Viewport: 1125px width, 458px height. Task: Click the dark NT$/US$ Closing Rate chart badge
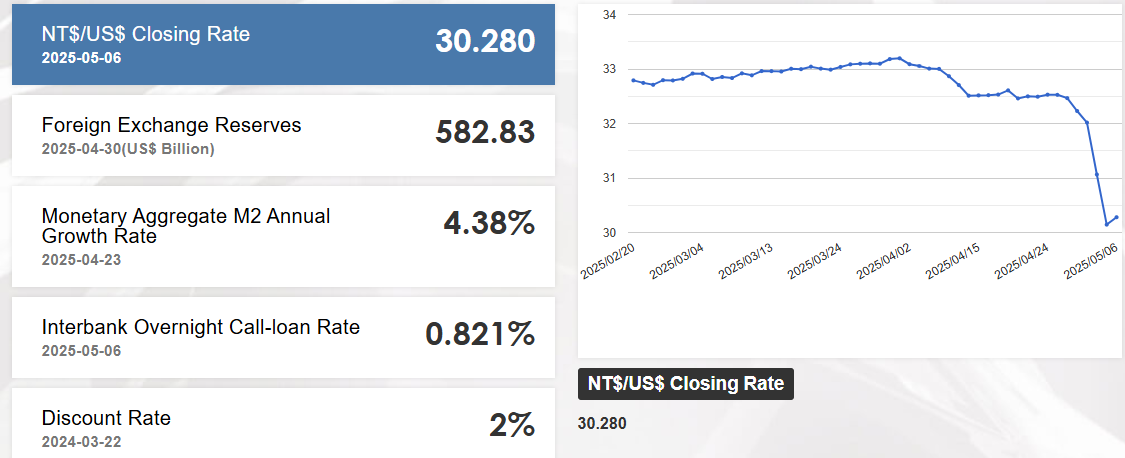pos(685,384)
